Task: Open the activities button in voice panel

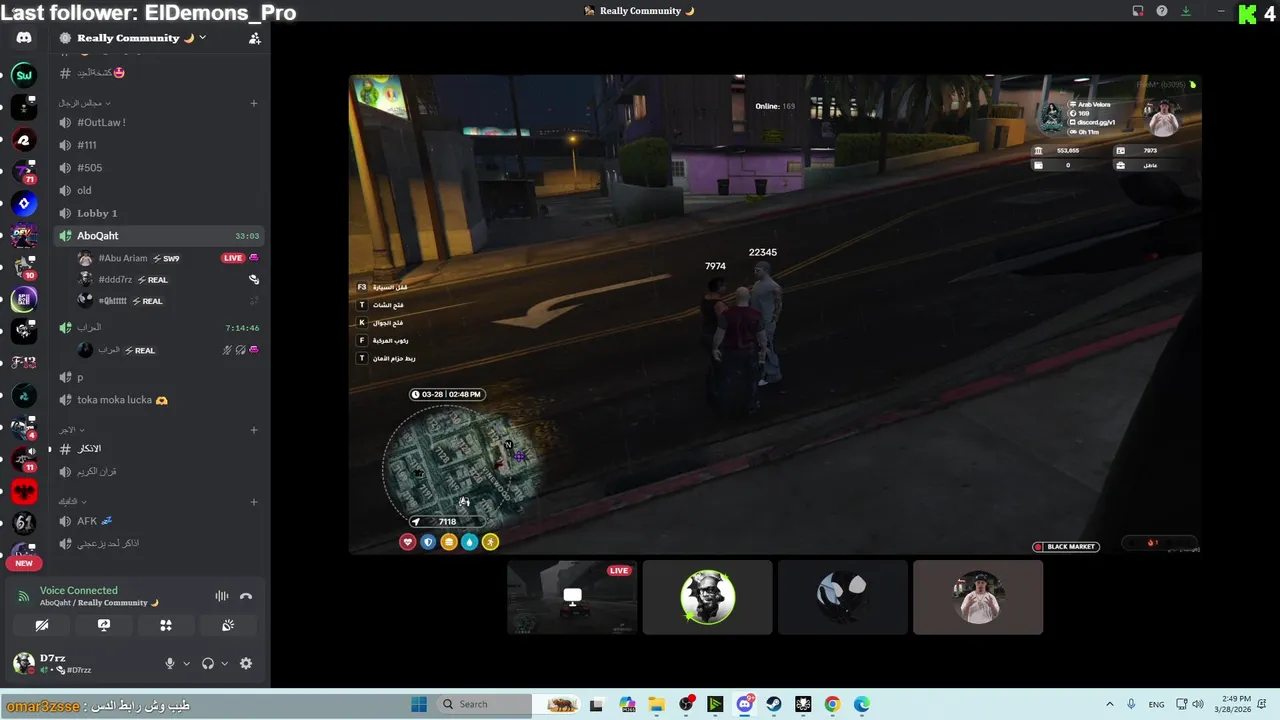Action: [x=166, y=625]
